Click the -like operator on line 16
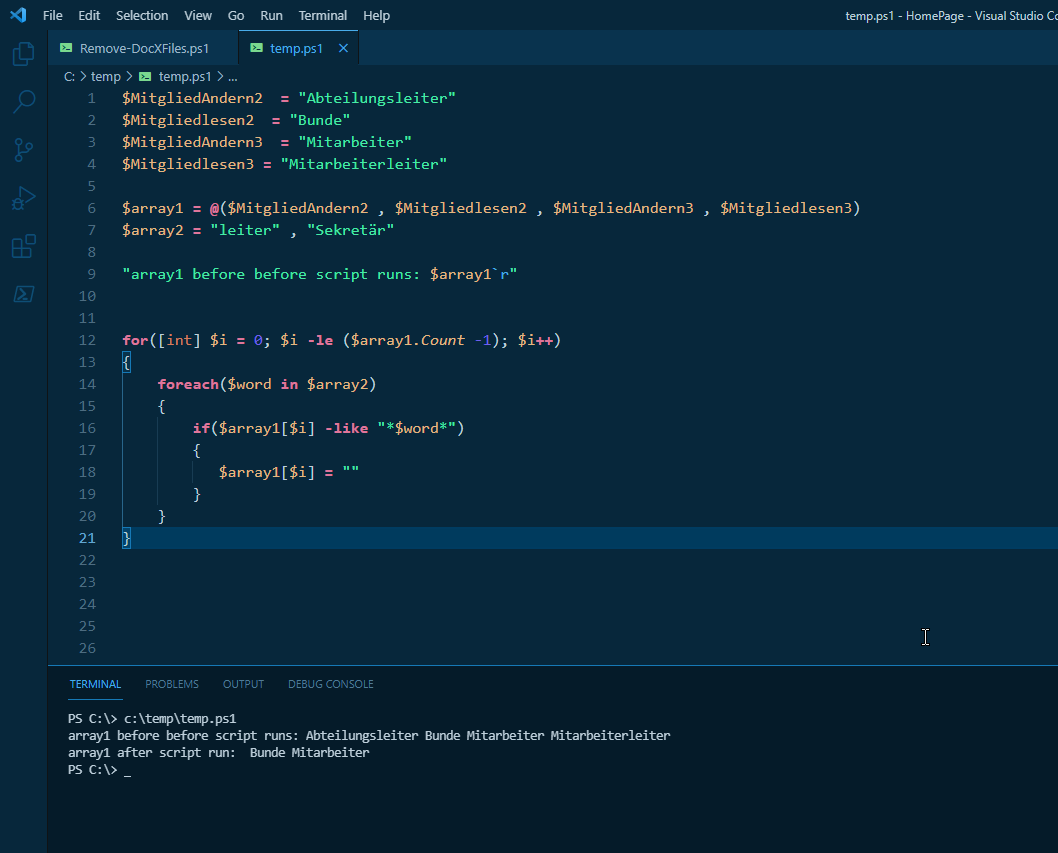 tap(347, 428)
